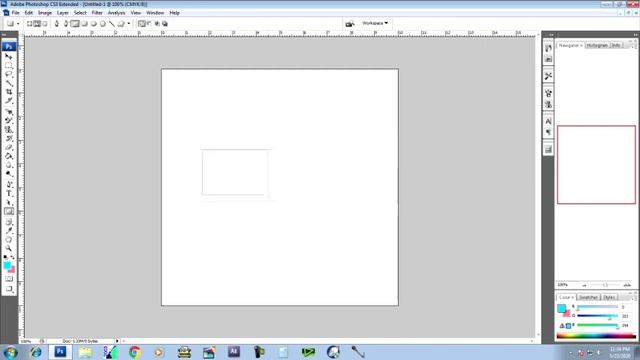The image size is (640, 360).
Task: Select the History Brush tool
Action: tap(9, 139)
